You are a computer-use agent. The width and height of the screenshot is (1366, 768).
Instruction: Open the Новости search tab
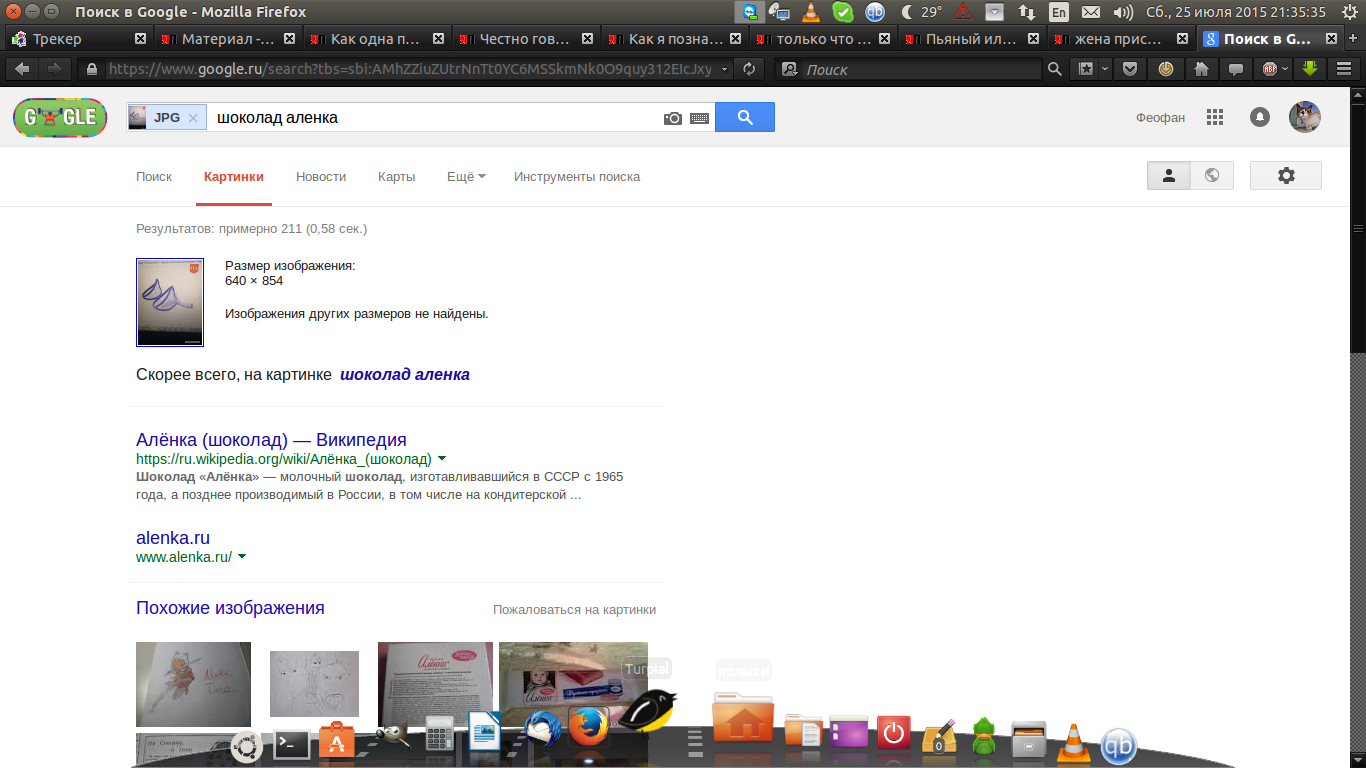321,176
